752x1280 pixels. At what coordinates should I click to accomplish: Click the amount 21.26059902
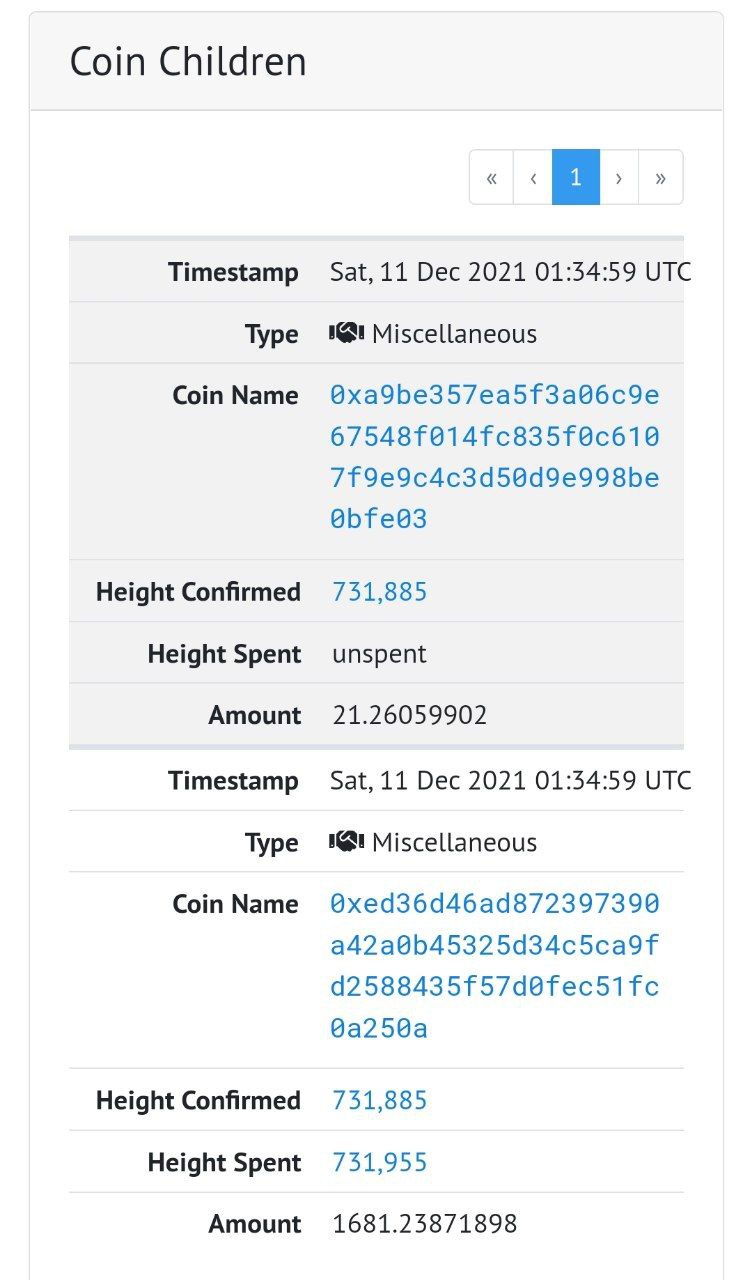point(410,715)
